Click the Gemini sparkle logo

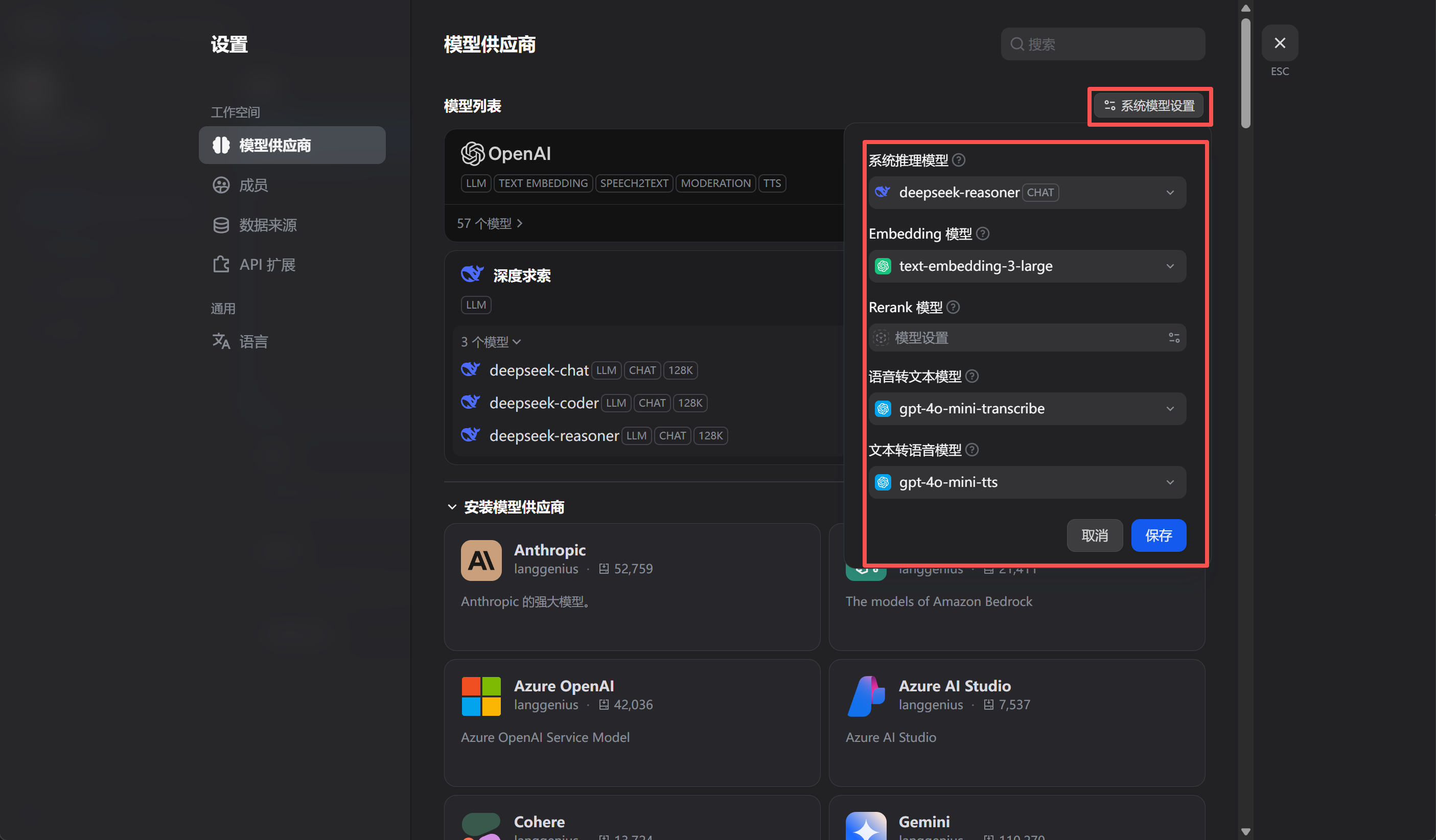pos(866,826)
